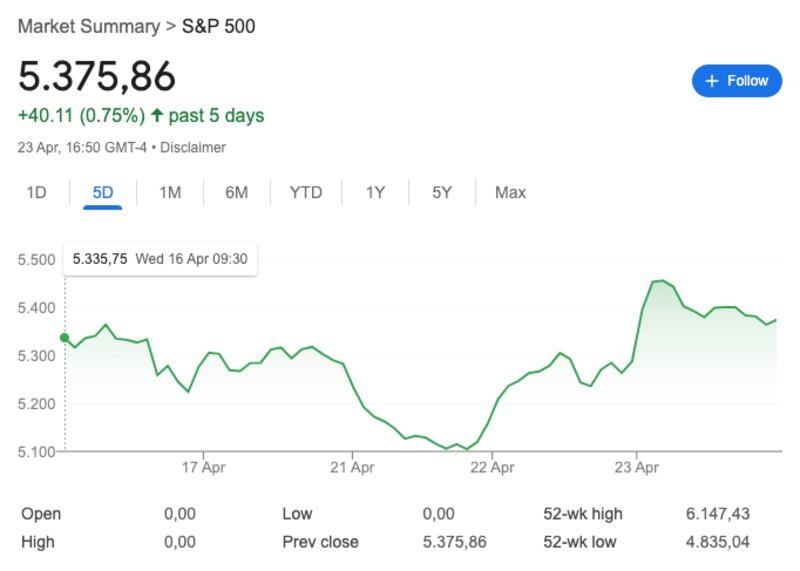Switch to the 1M chart range
This screenshot has width=800, height=571.
click(x=170, y=192)
